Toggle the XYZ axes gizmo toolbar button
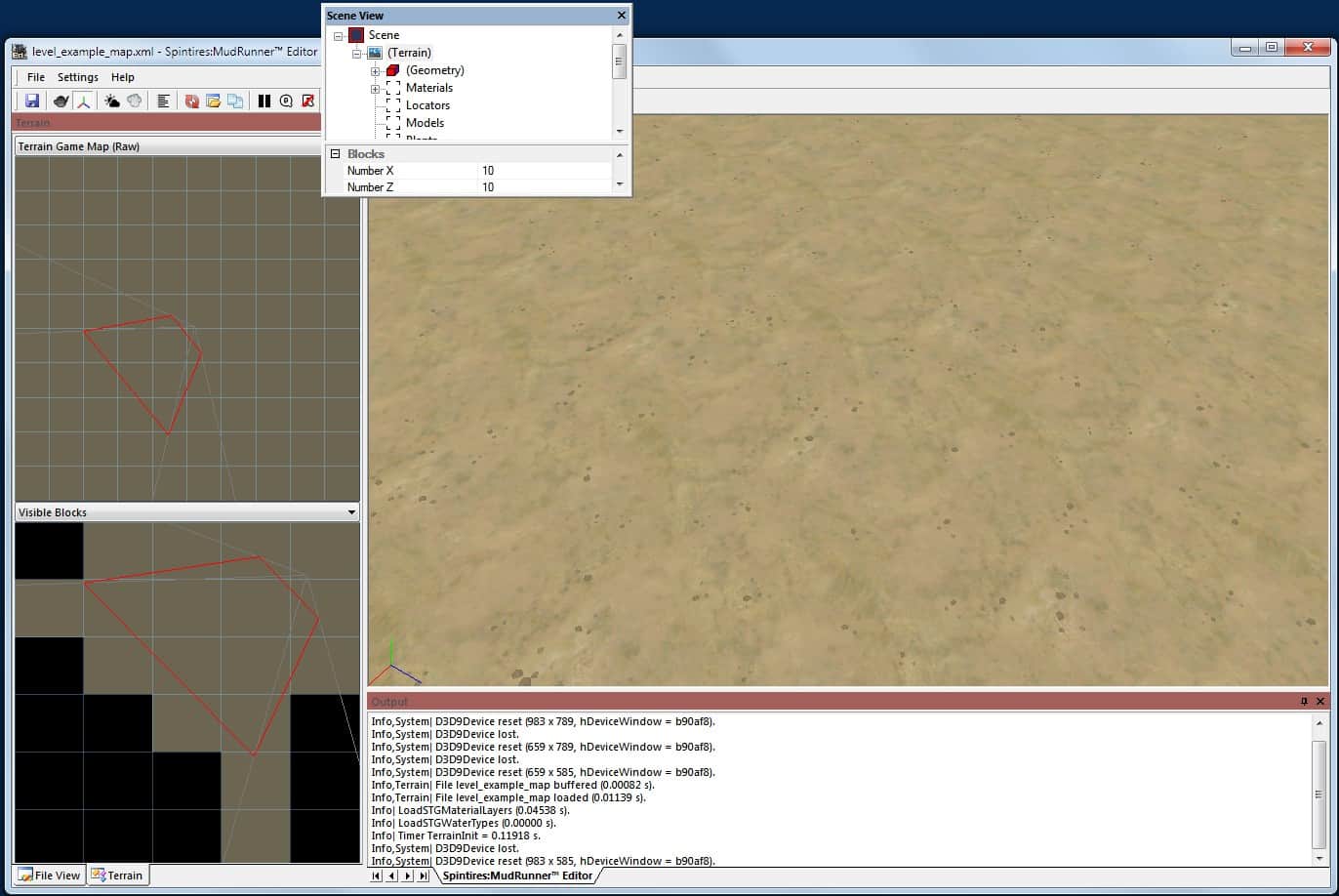This screenshot has width=1339, height=896. pos(84,101)
